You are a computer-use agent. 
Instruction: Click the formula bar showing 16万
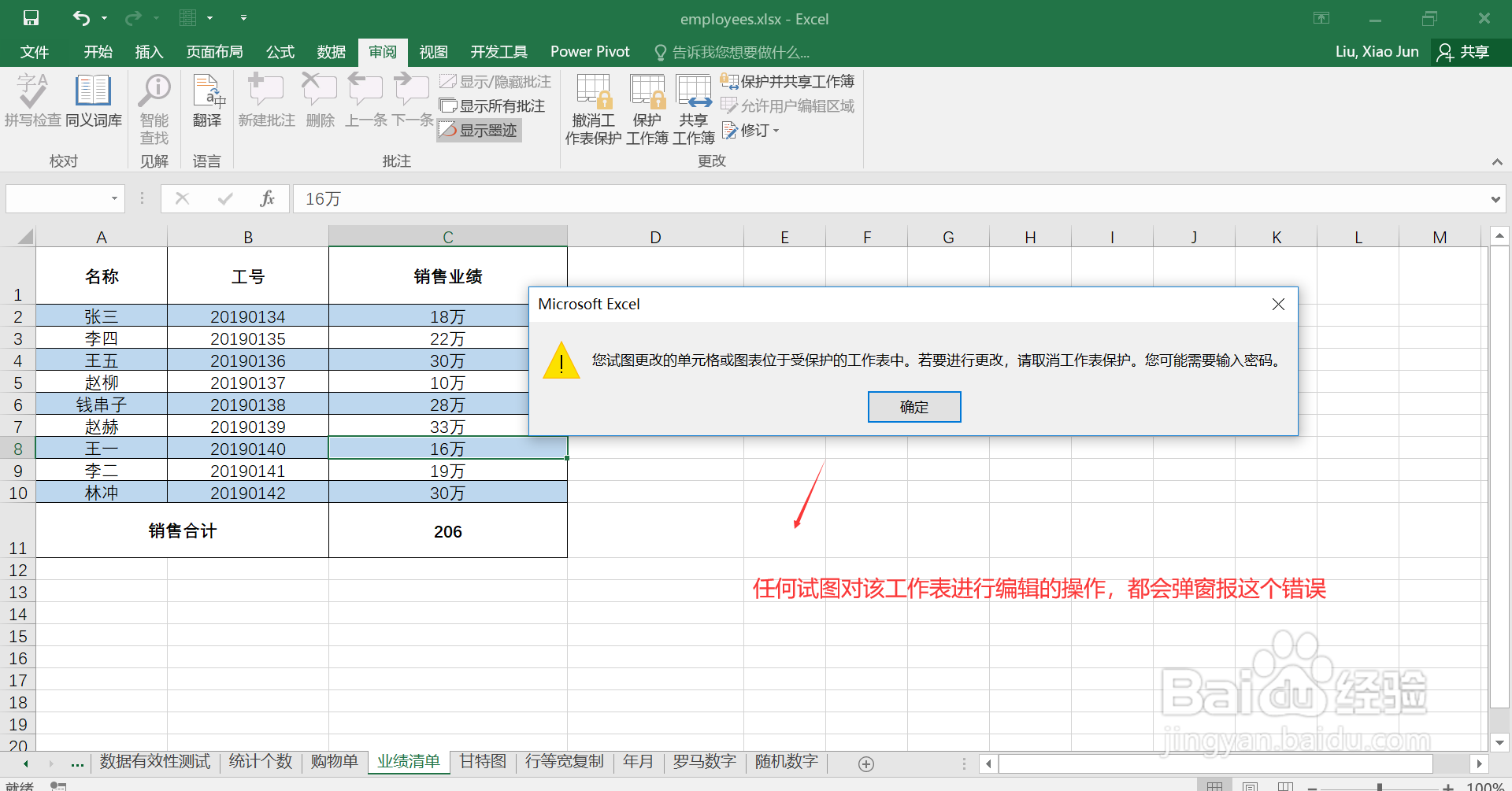coord(890,198)
